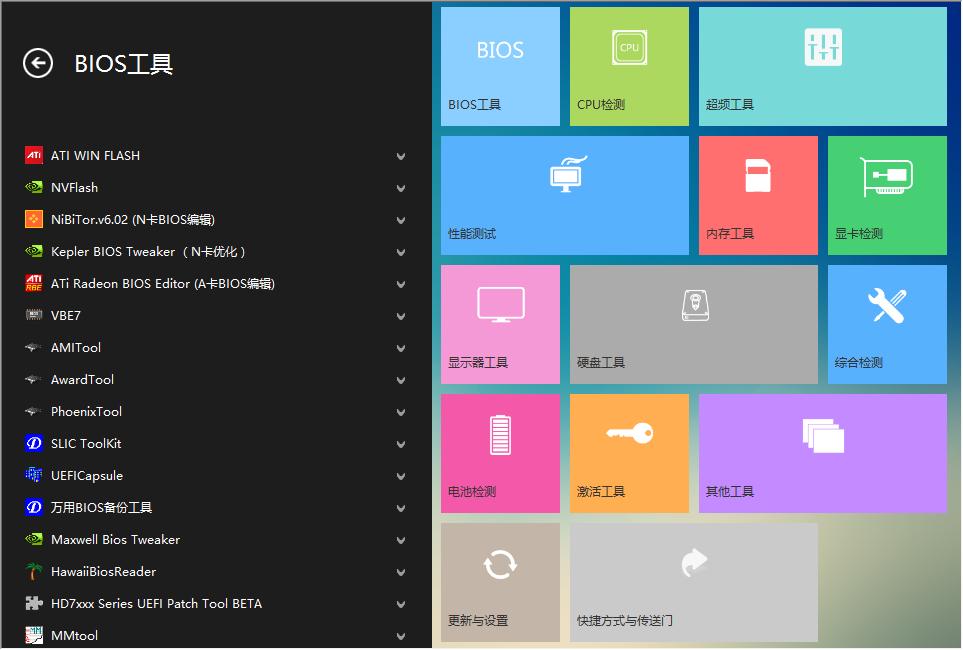Open the 性能测试 benchmark tile
Image resolution: width=963 pixels, height=650 pixels.
[564, 195]
